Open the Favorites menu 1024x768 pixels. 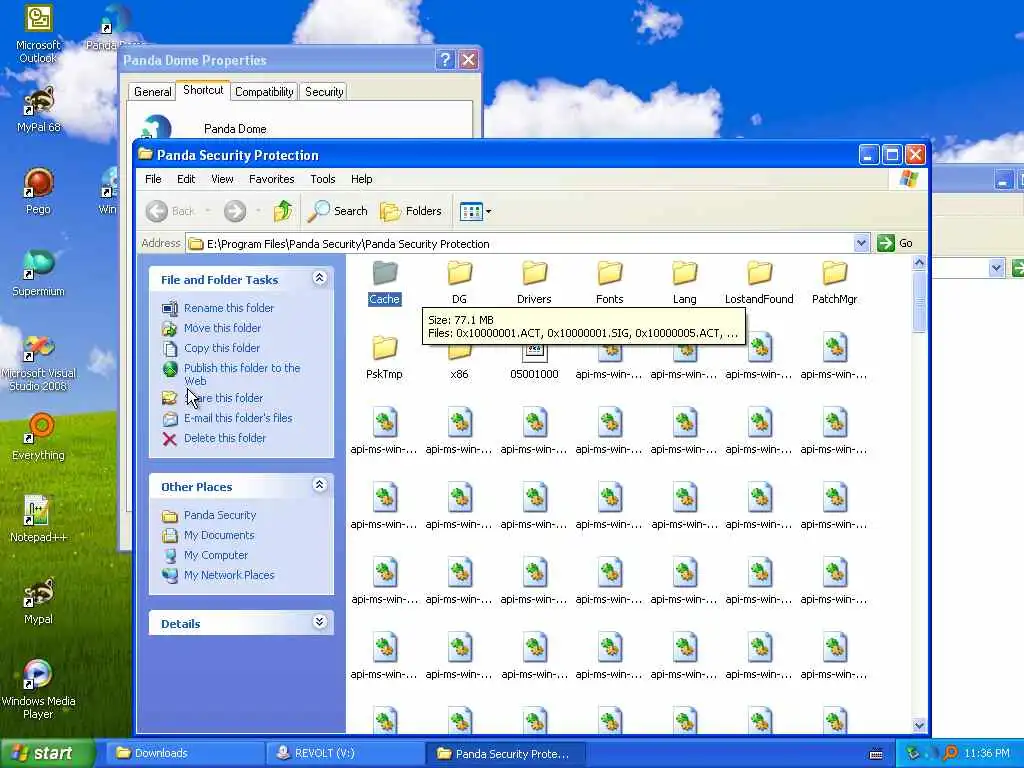(272, 179)
